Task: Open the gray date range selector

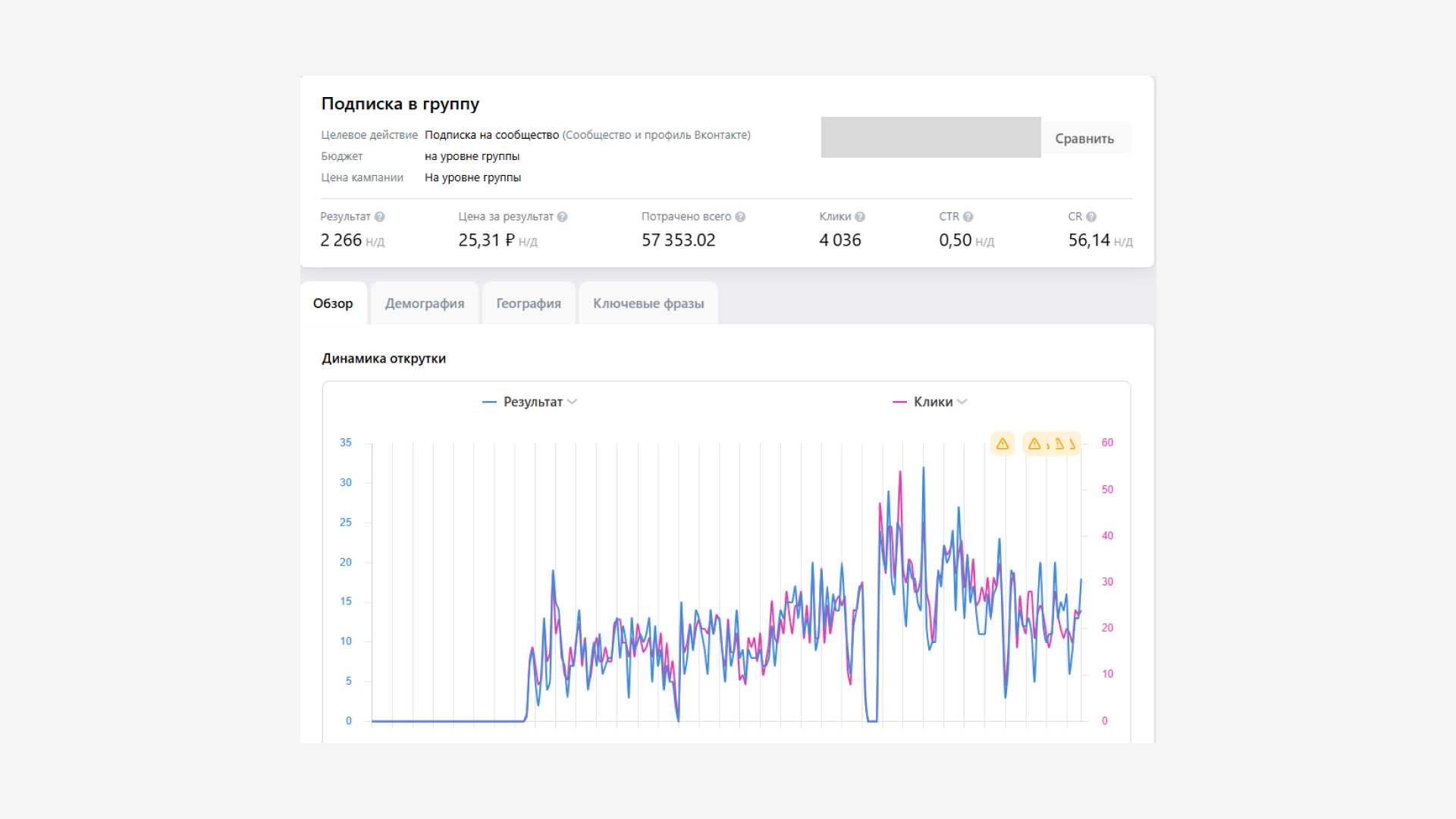Action: pyautogui.click(x=930, y=137)
